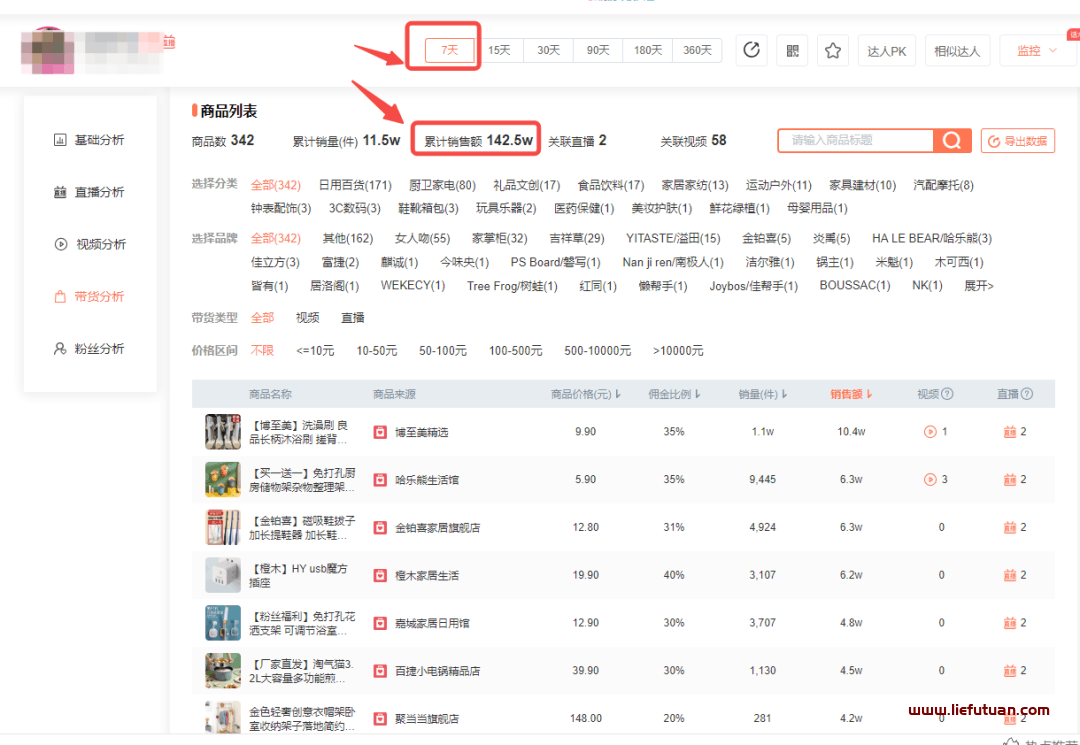Open the 监控 dropdown
Screen dimensions: 1080x745
(x=1038, y=50)
